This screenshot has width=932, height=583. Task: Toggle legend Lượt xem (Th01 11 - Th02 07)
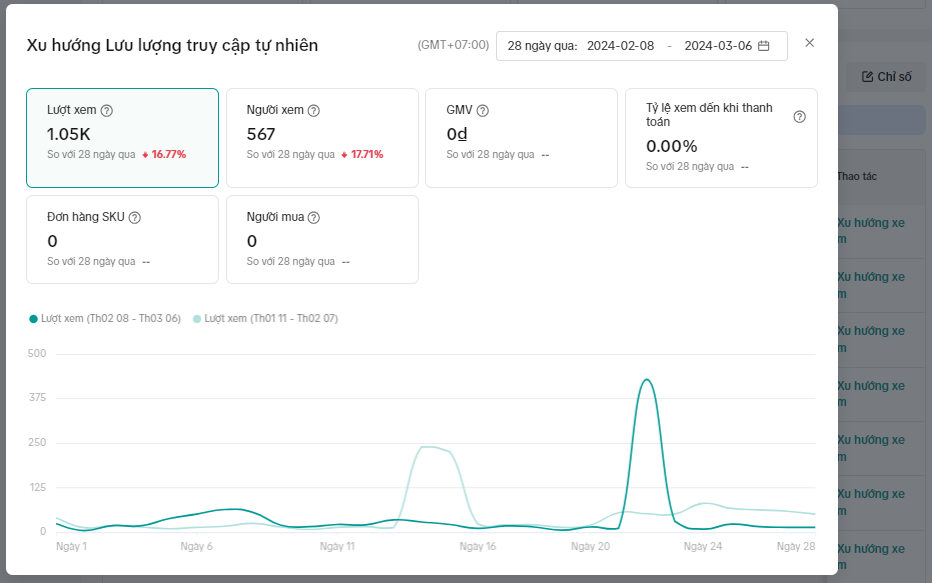(265, 319)
